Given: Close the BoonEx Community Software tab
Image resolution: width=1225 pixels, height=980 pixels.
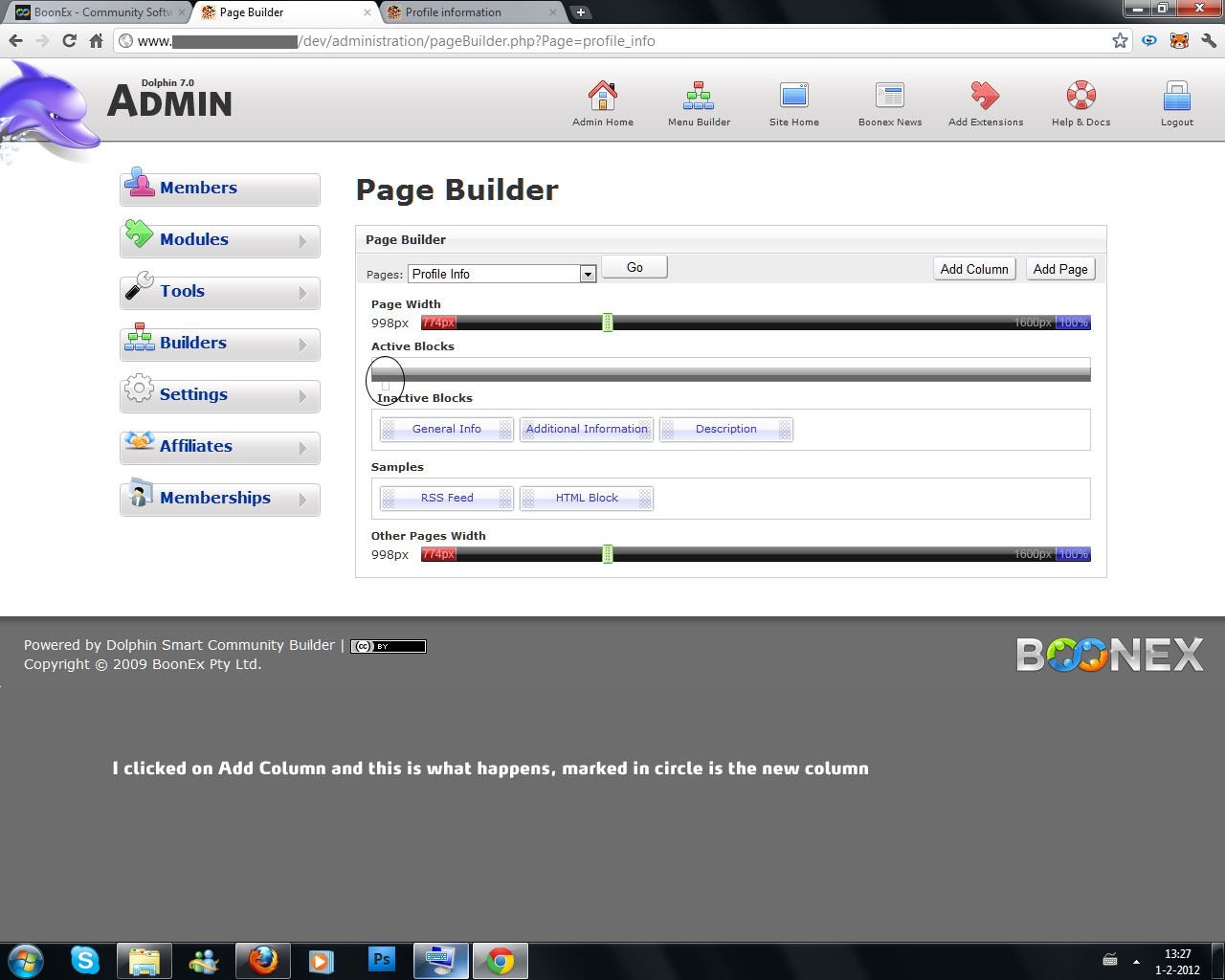Looking at the screenshot, I should [182, 12].
